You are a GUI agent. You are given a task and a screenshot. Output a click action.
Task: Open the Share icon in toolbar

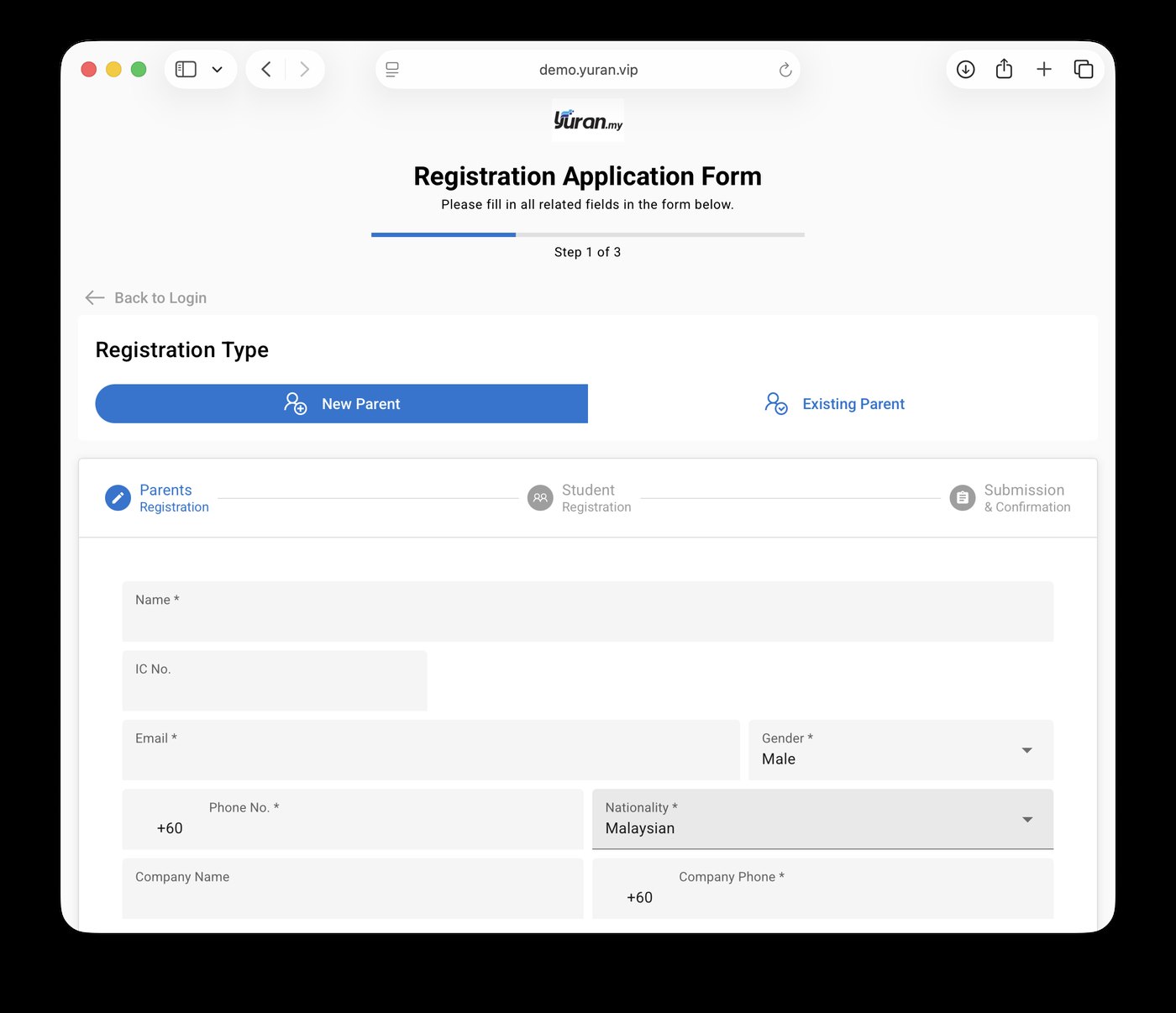click(1004, 69)
